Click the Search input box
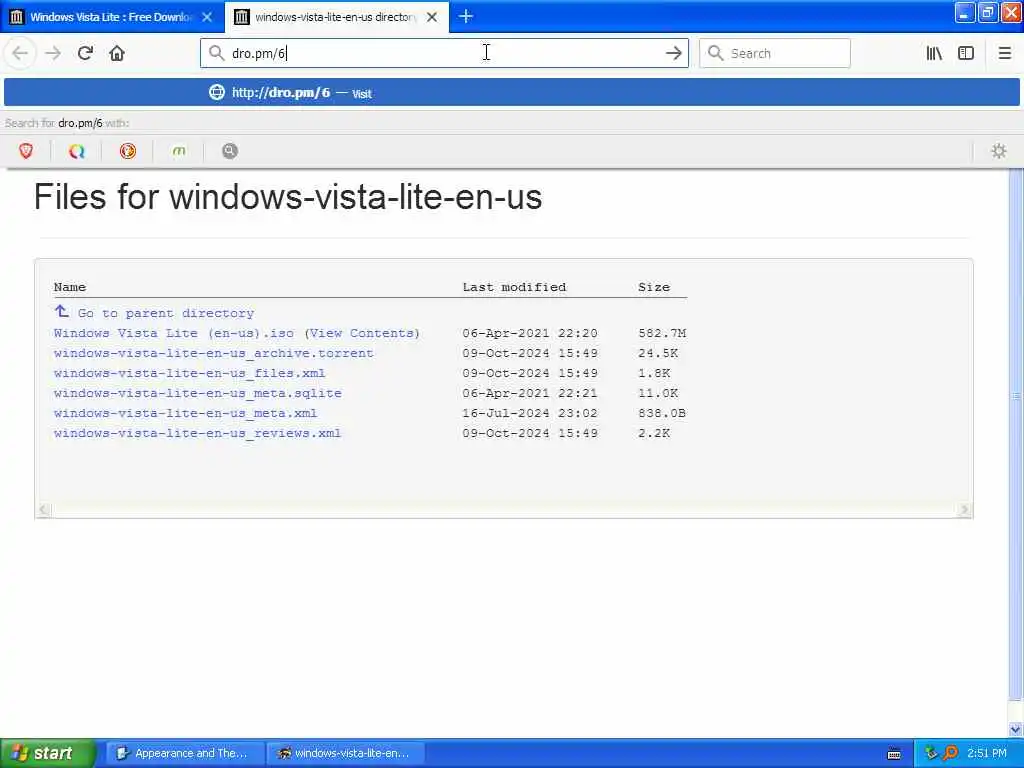 pos(775,53)
